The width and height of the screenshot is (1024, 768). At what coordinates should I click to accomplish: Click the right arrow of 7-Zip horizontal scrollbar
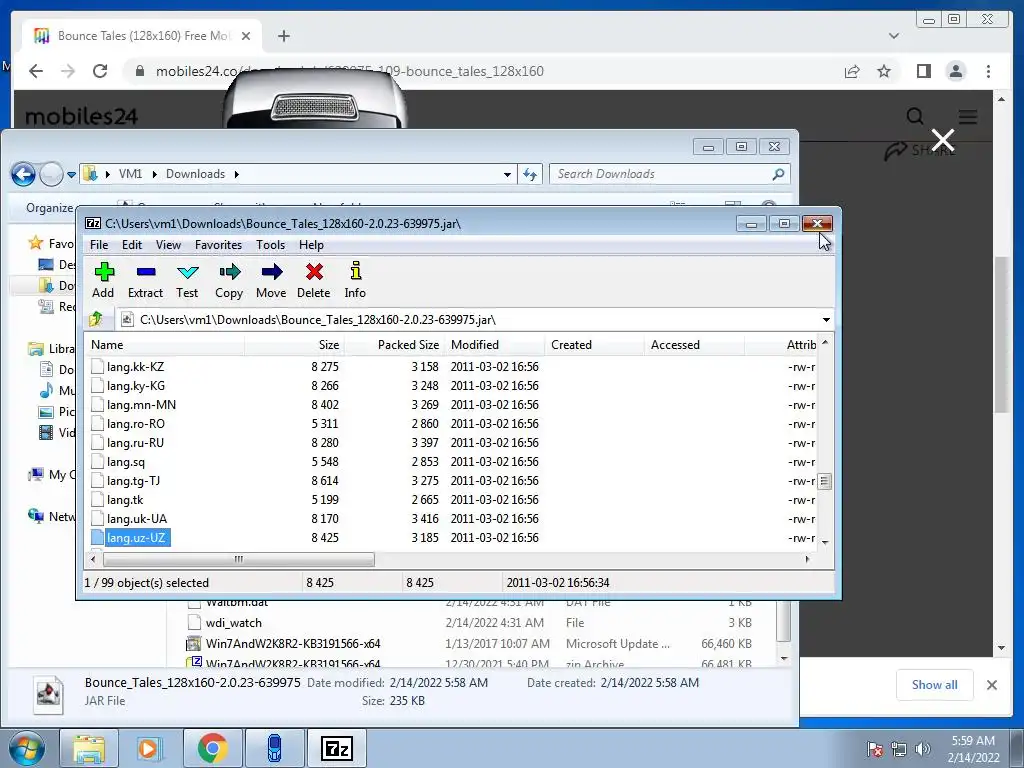(x=808, y=559)
